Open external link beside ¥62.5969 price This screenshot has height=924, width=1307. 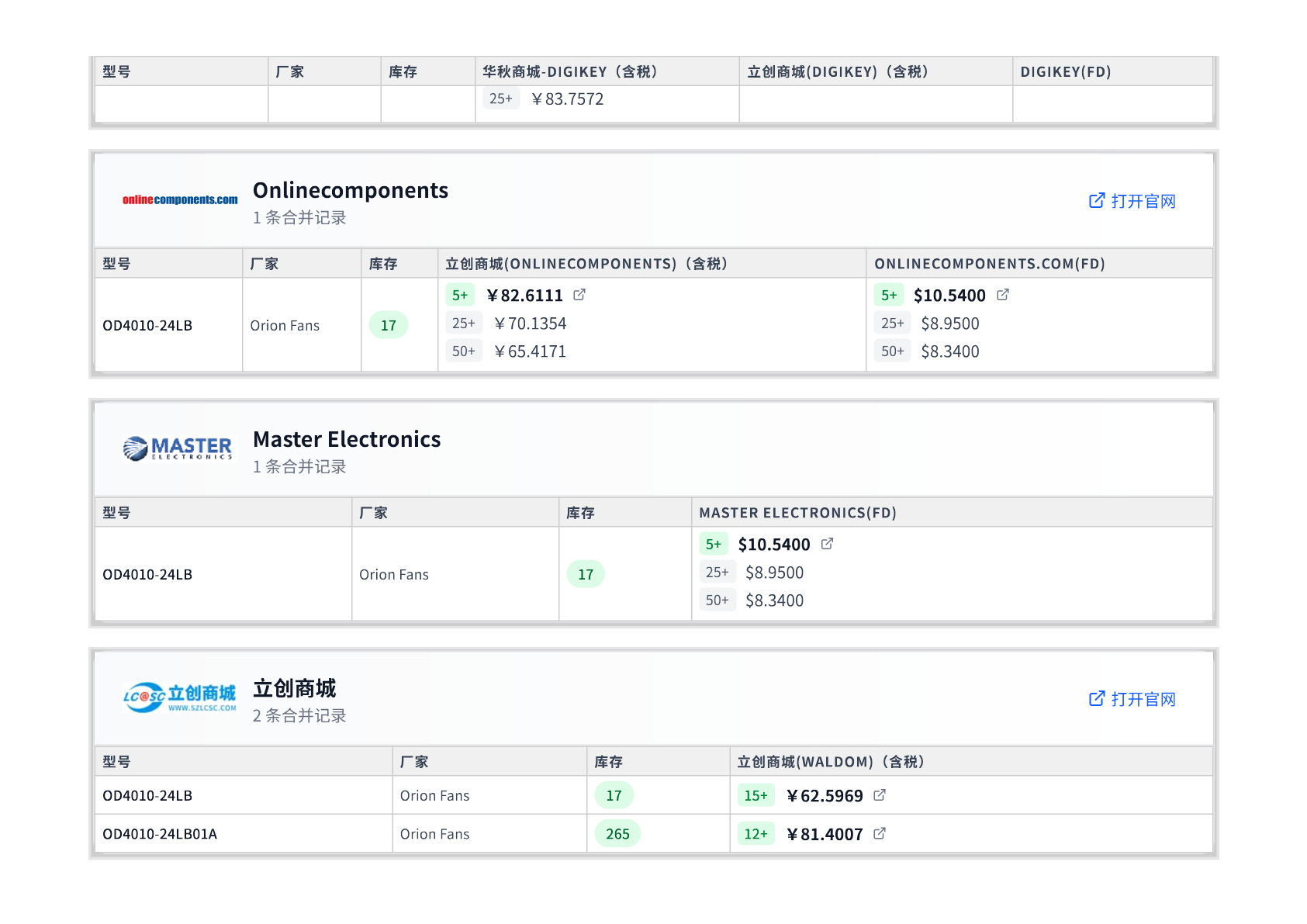880,795
